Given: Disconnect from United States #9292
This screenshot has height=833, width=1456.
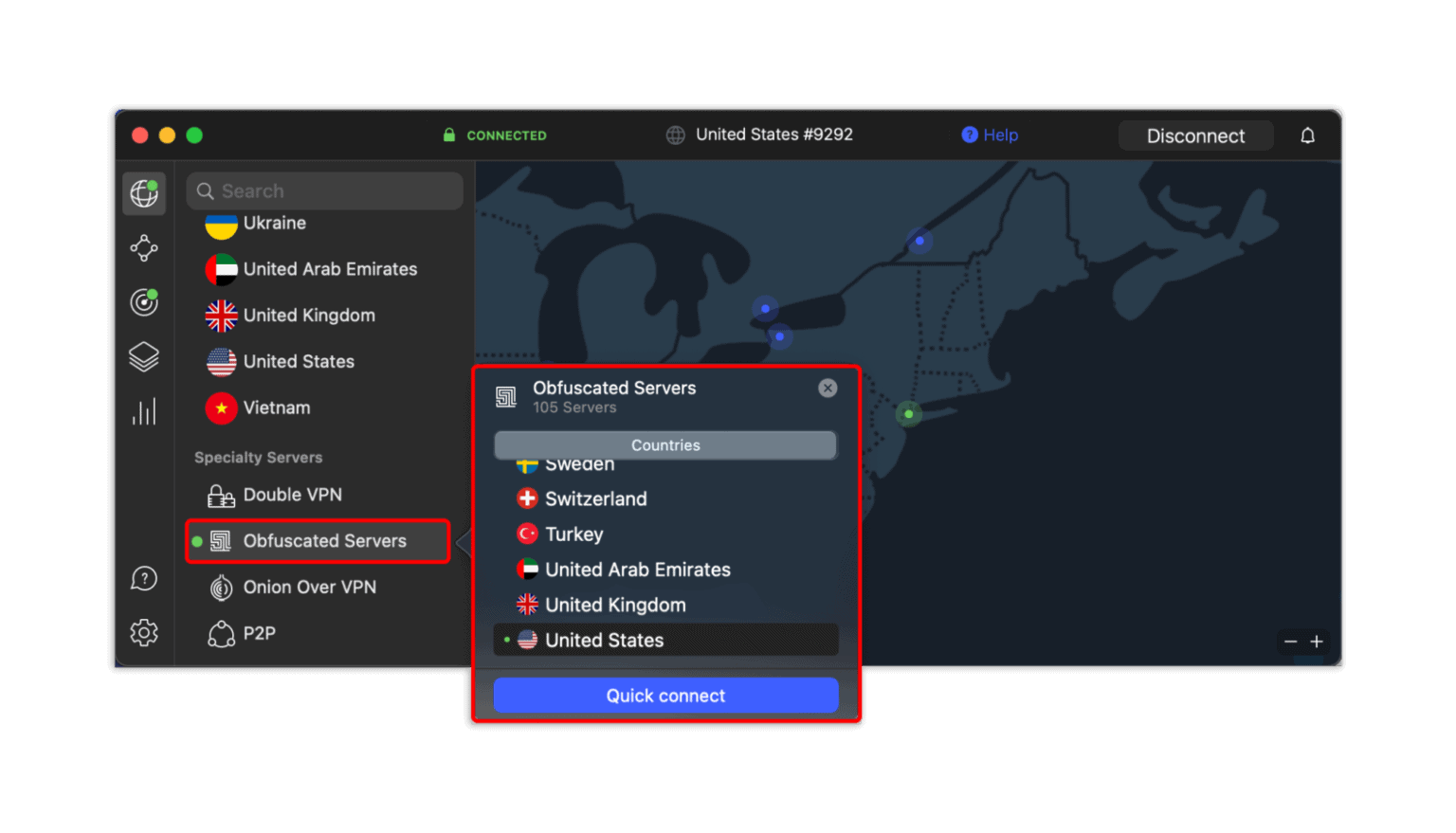Looking at the screenshot, I should [1195, 135].
